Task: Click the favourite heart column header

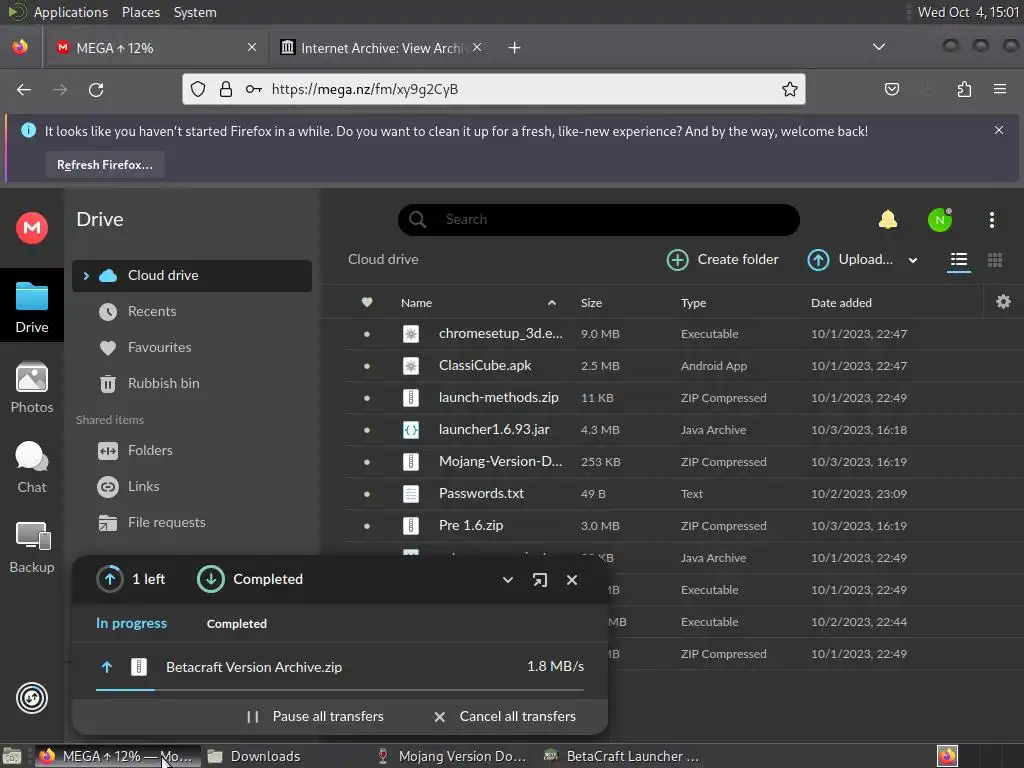Action: (366, 302)
